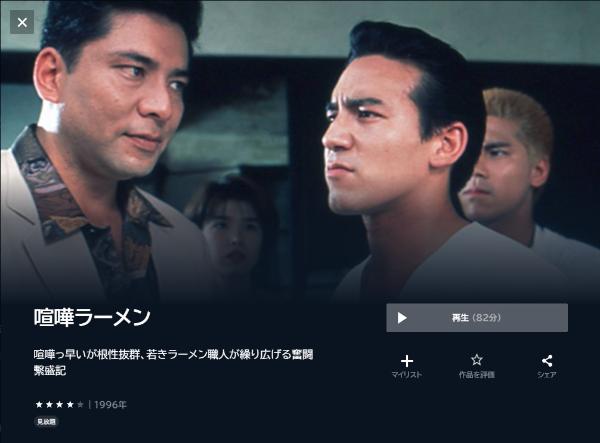Click the greyed fifth rating star
The image size is (600, 443).
pyautogui.click(x=80, y=404)
